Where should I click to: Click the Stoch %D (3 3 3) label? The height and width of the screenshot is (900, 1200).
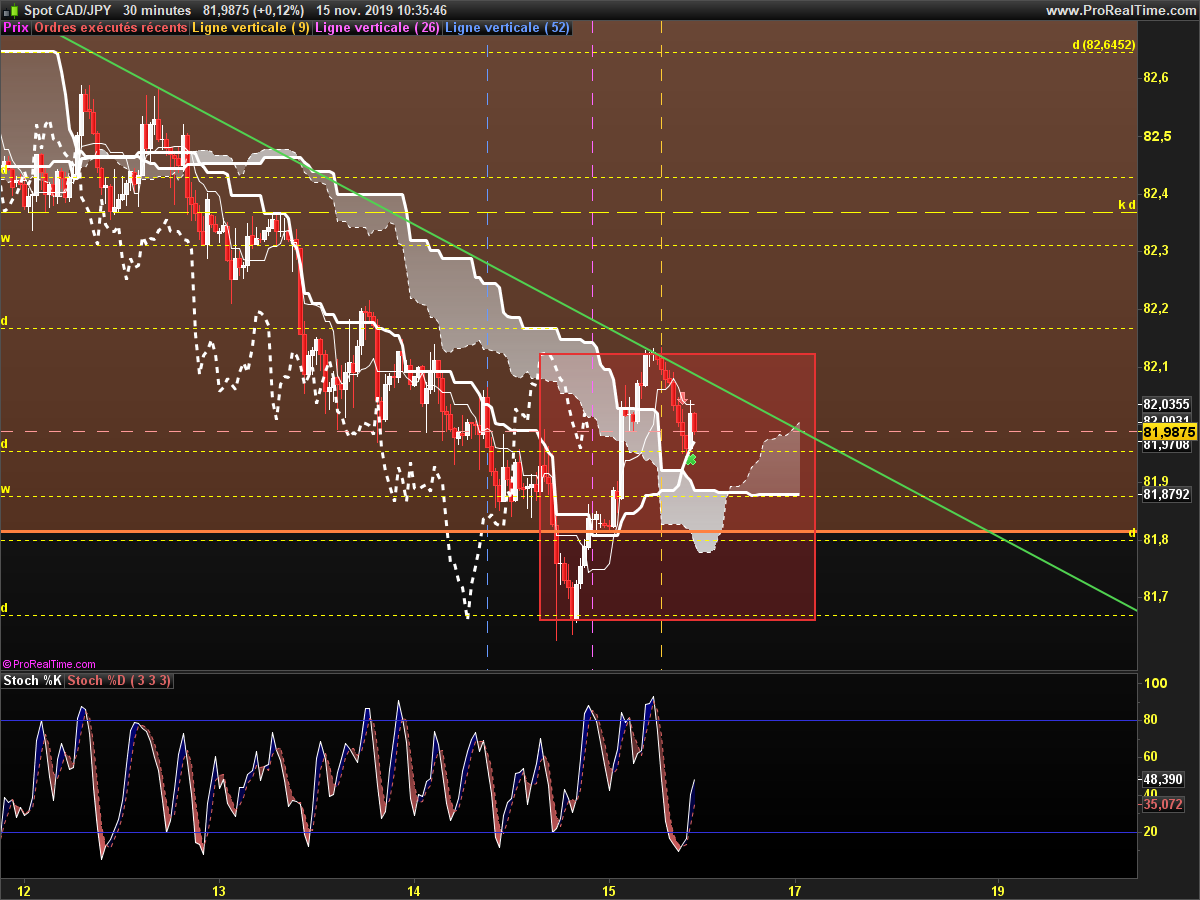[120, 681]
